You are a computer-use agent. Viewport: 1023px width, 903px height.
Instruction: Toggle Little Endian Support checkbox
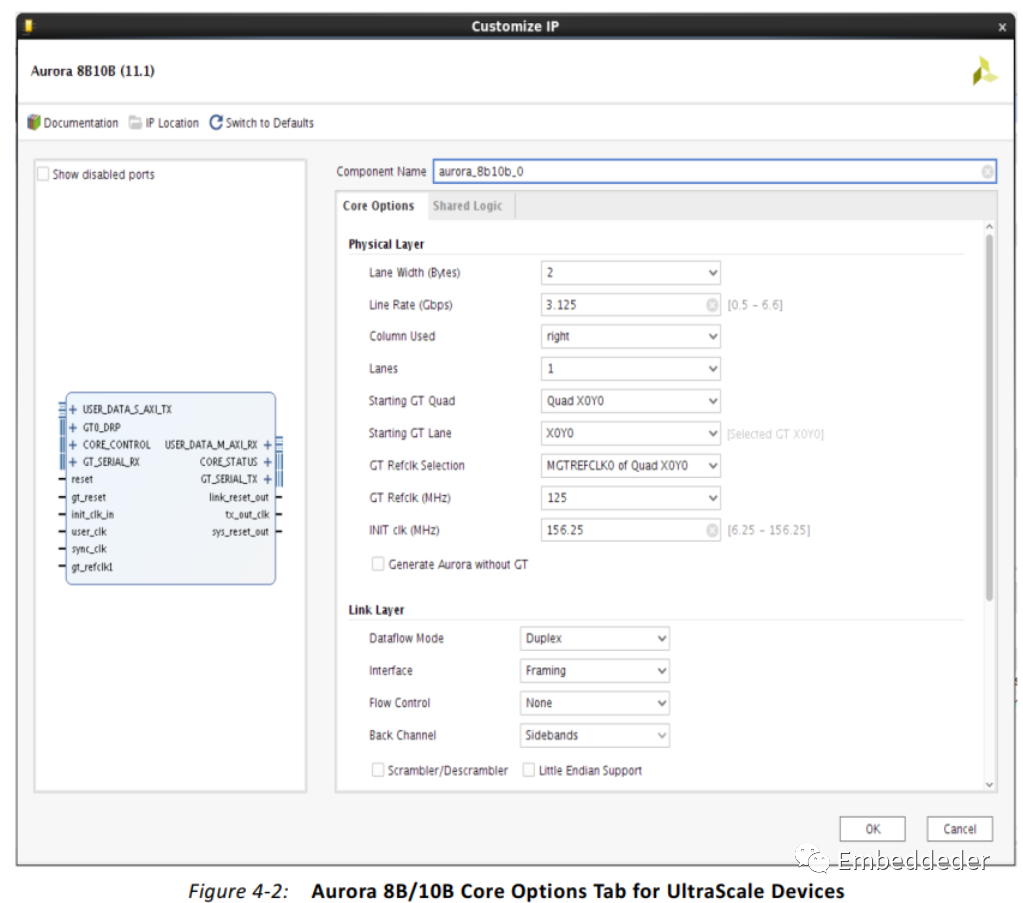[x=529, y=770]
